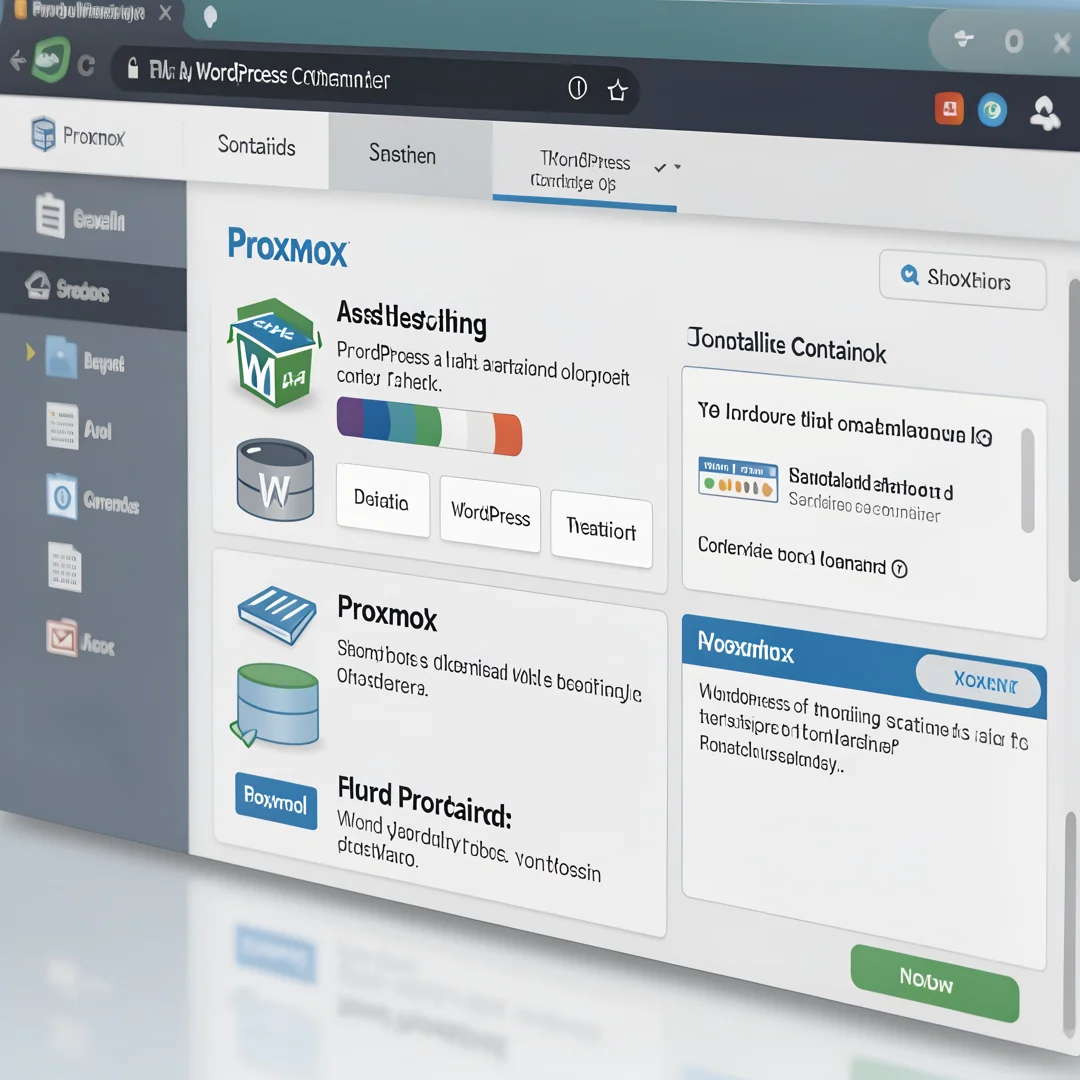Reload the page with refresh icon

86,66
